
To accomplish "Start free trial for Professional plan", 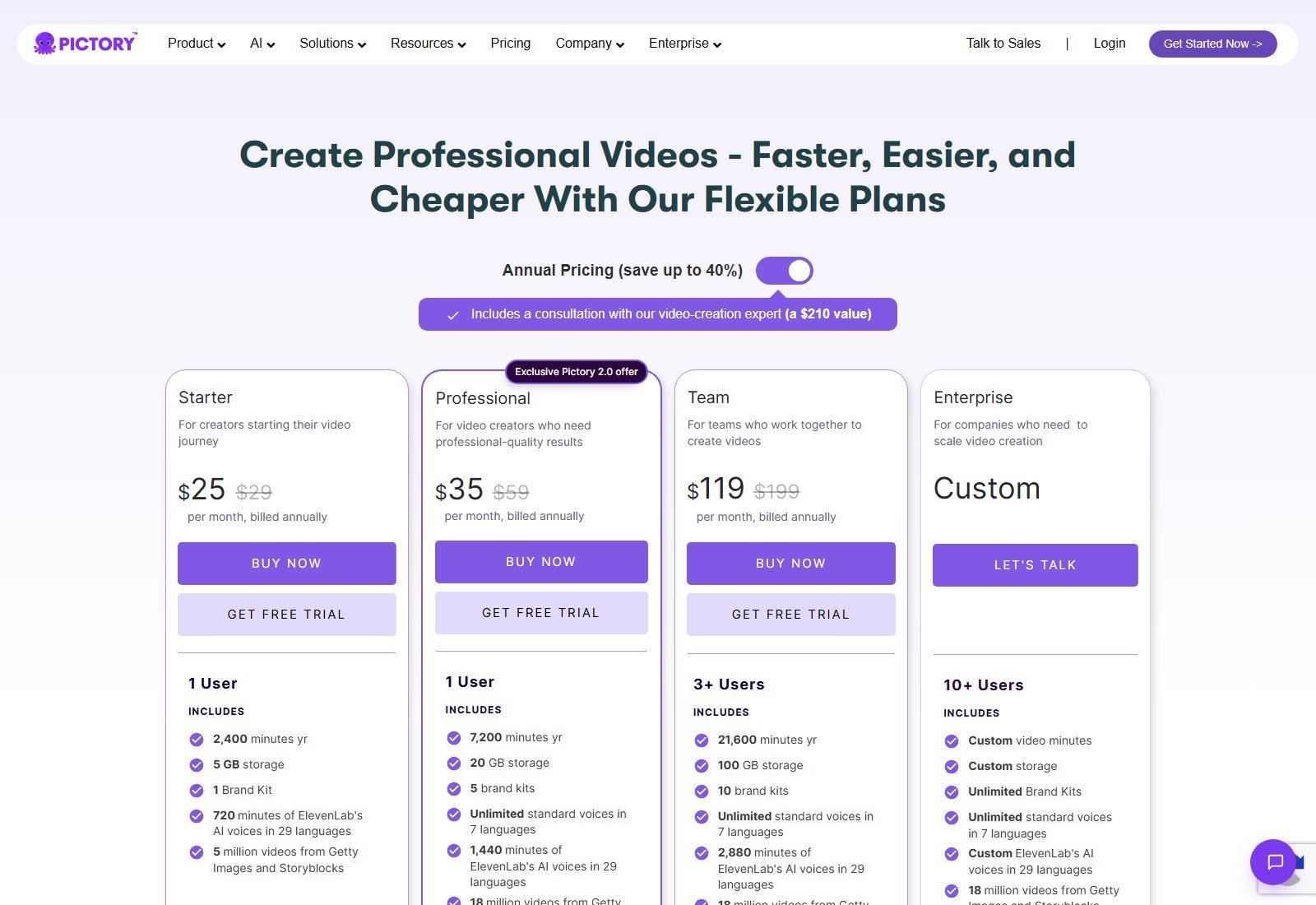I will (x=541, y=613).
